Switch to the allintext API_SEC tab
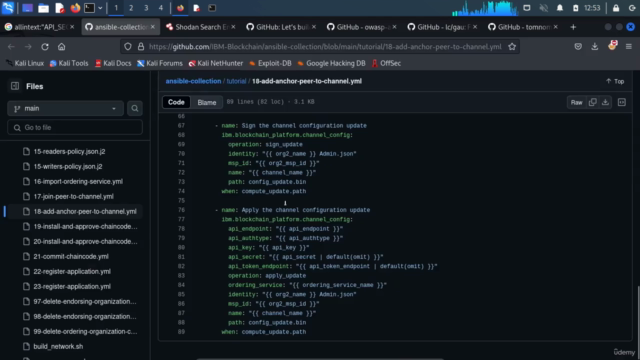640x360 pixels. [x=40, y=27]
